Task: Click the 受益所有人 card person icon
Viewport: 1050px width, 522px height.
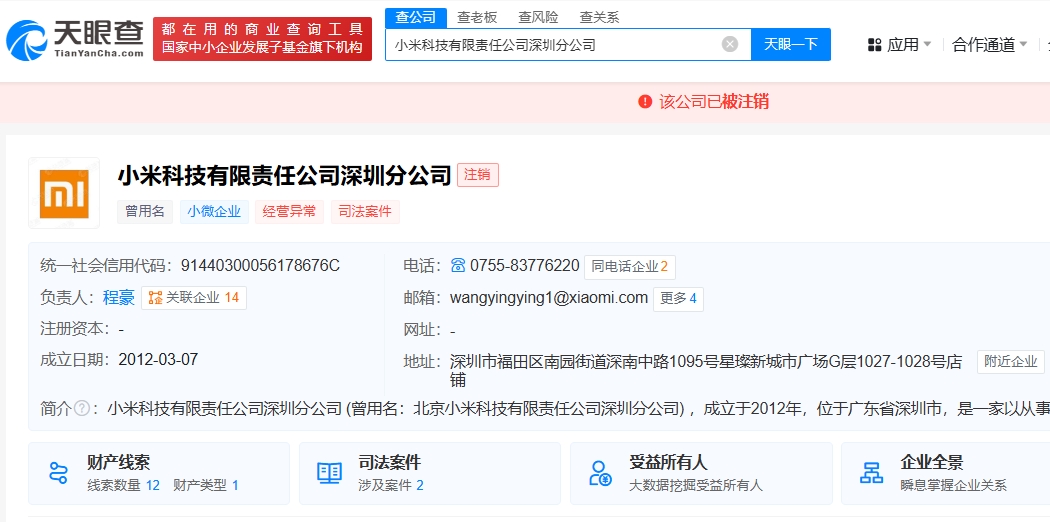Action: [600, 473]
